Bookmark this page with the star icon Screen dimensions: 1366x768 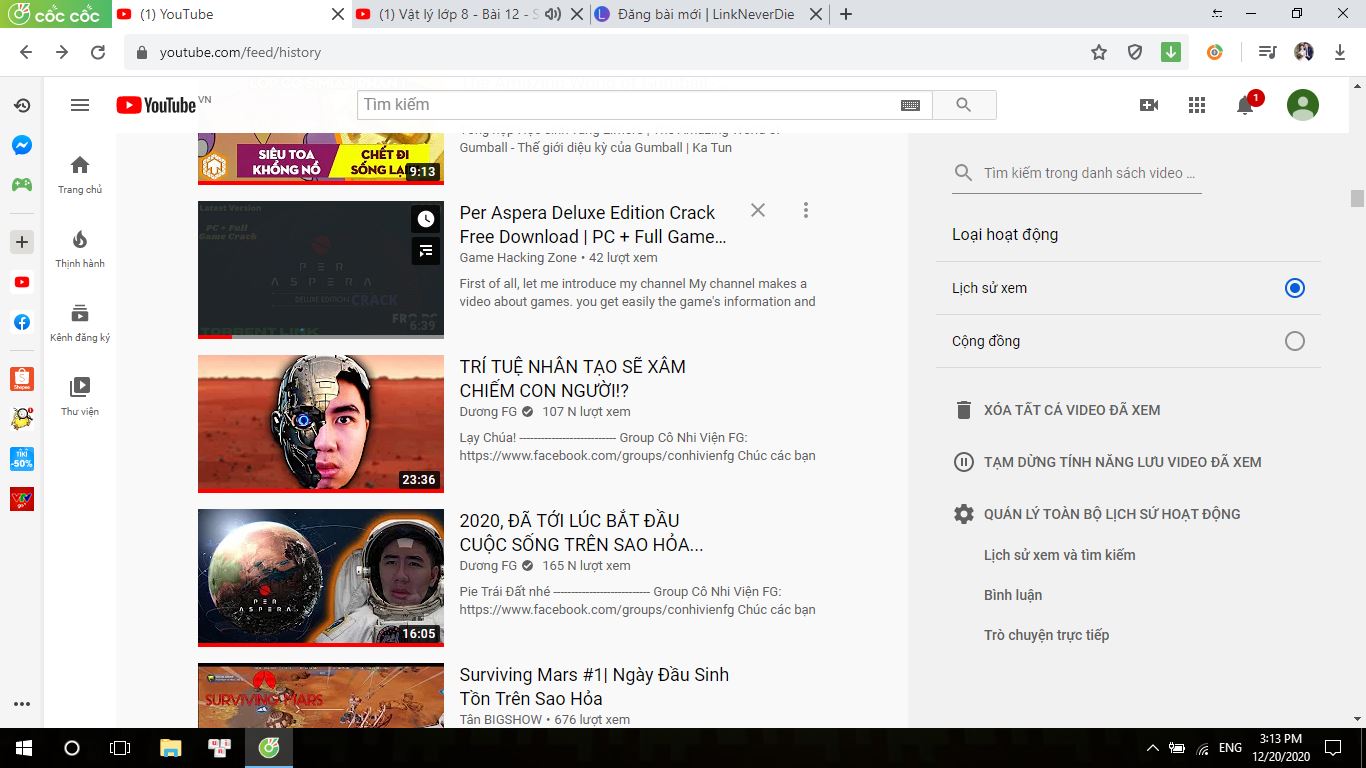(1099, 52)
